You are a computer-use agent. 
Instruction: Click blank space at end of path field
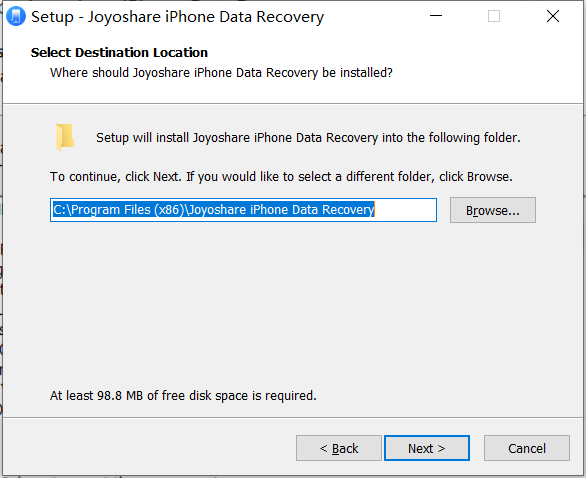coord(405,210)
